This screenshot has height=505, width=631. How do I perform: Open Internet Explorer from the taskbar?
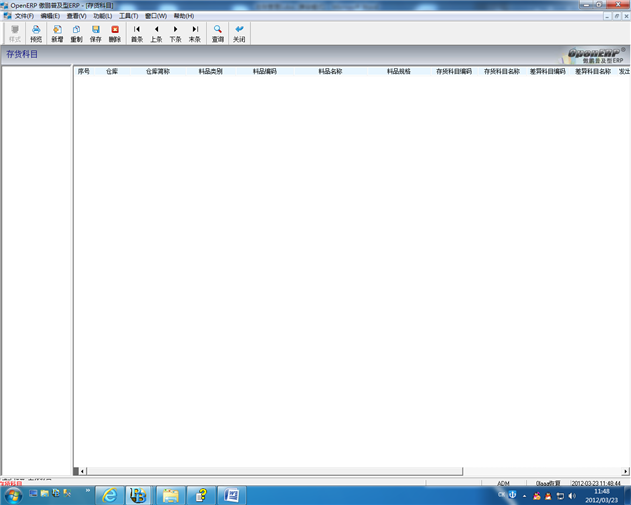pyautogui.click(x=109, y=495)
